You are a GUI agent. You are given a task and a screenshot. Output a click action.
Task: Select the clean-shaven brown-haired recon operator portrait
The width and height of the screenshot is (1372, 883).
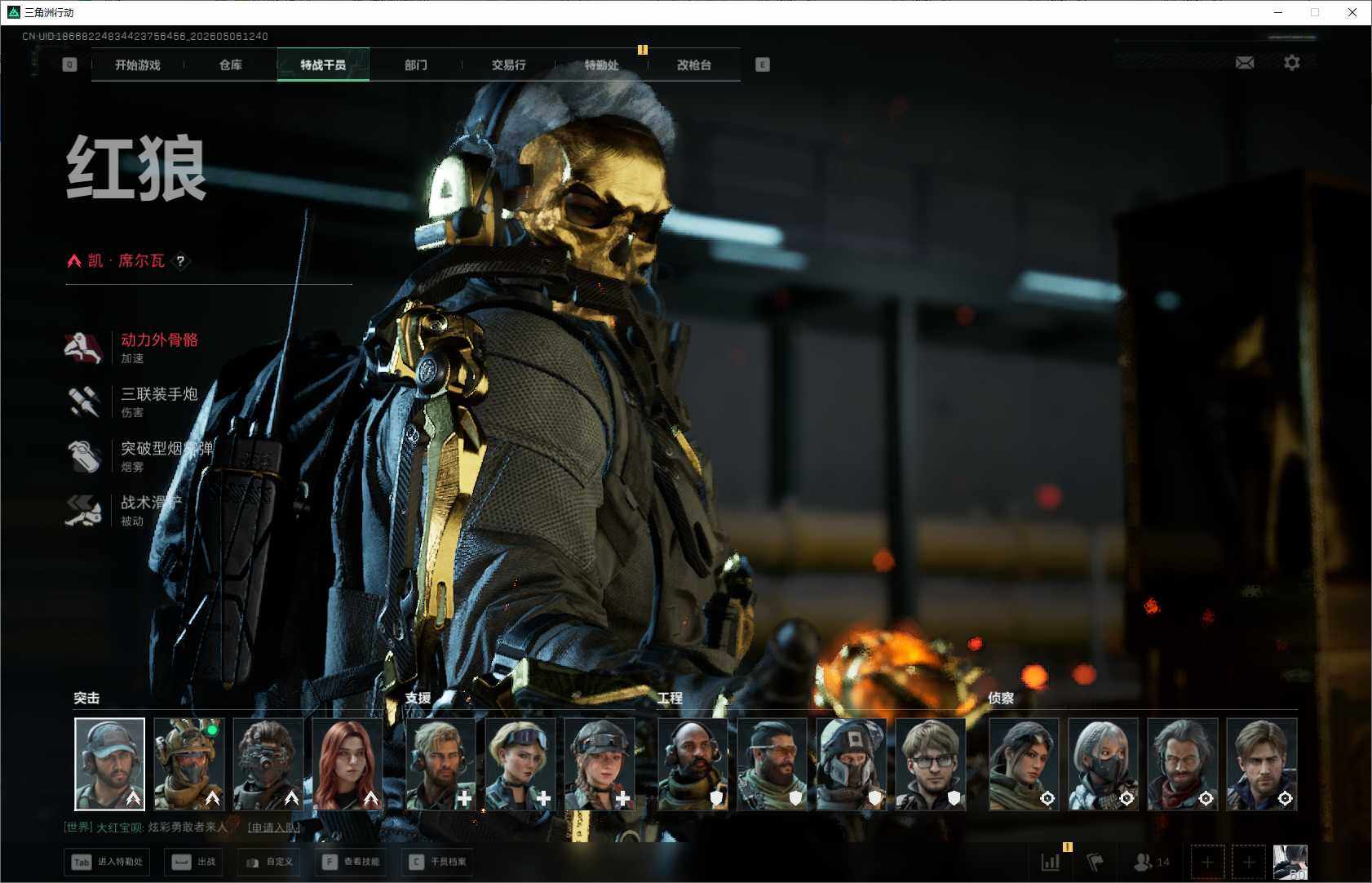pos(1261,764)
